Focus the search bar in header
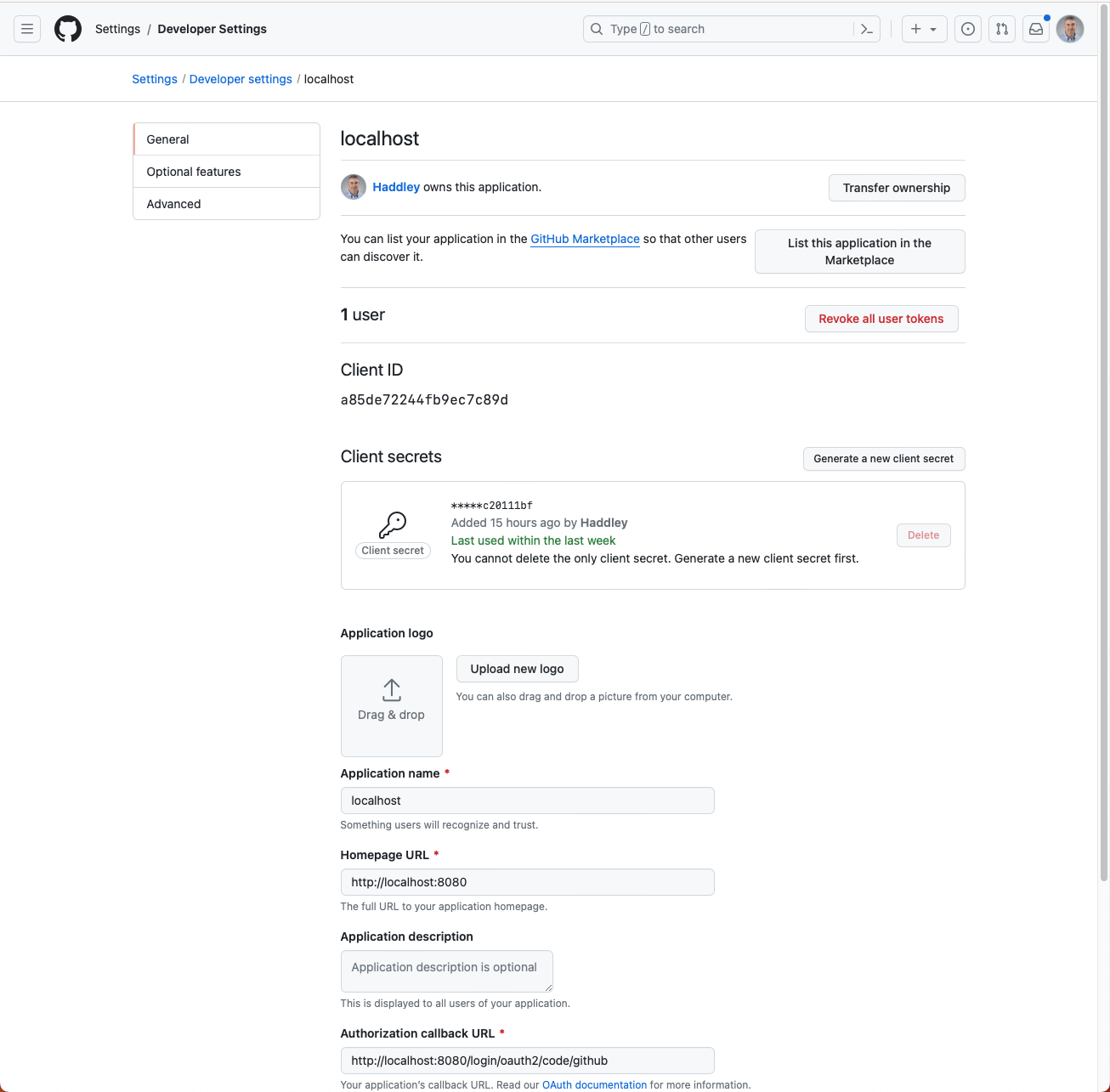Viewport: 1110px width, 1092px height. click(x=722, y=29)
